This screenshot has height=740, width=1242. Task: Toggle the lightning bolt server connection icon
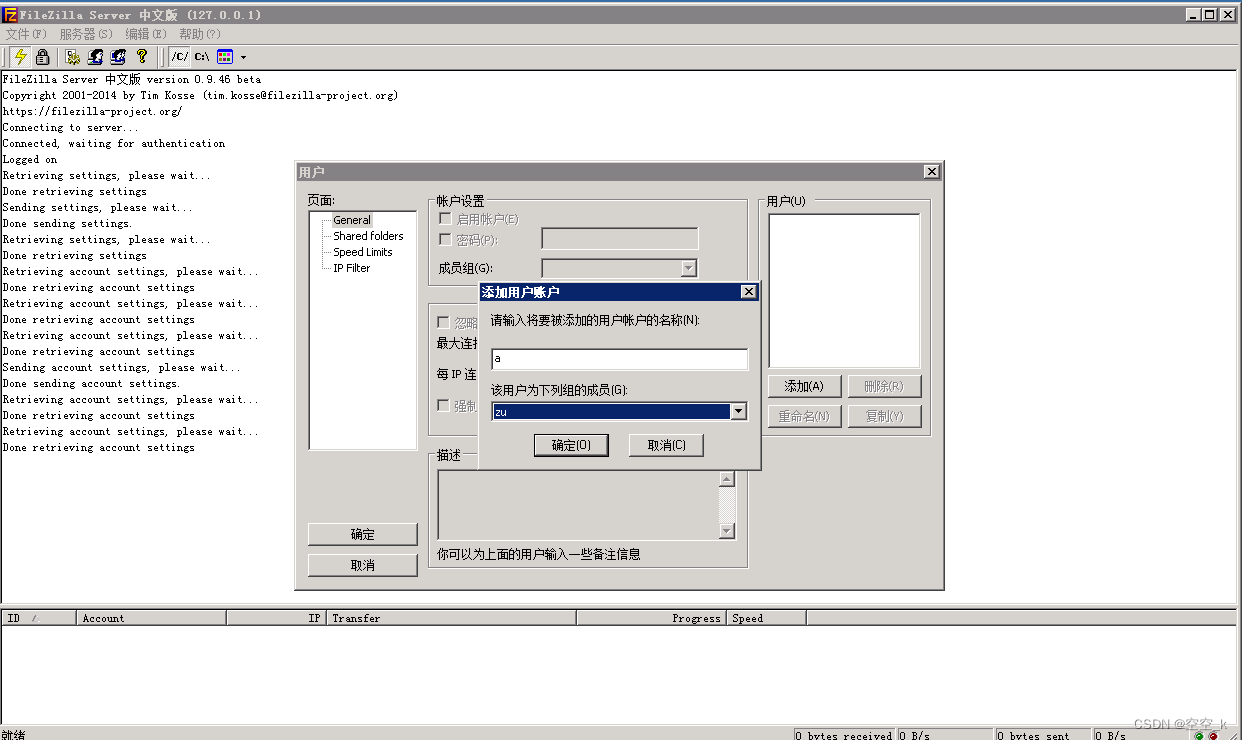pyautogui.click(x=20, y=57)
